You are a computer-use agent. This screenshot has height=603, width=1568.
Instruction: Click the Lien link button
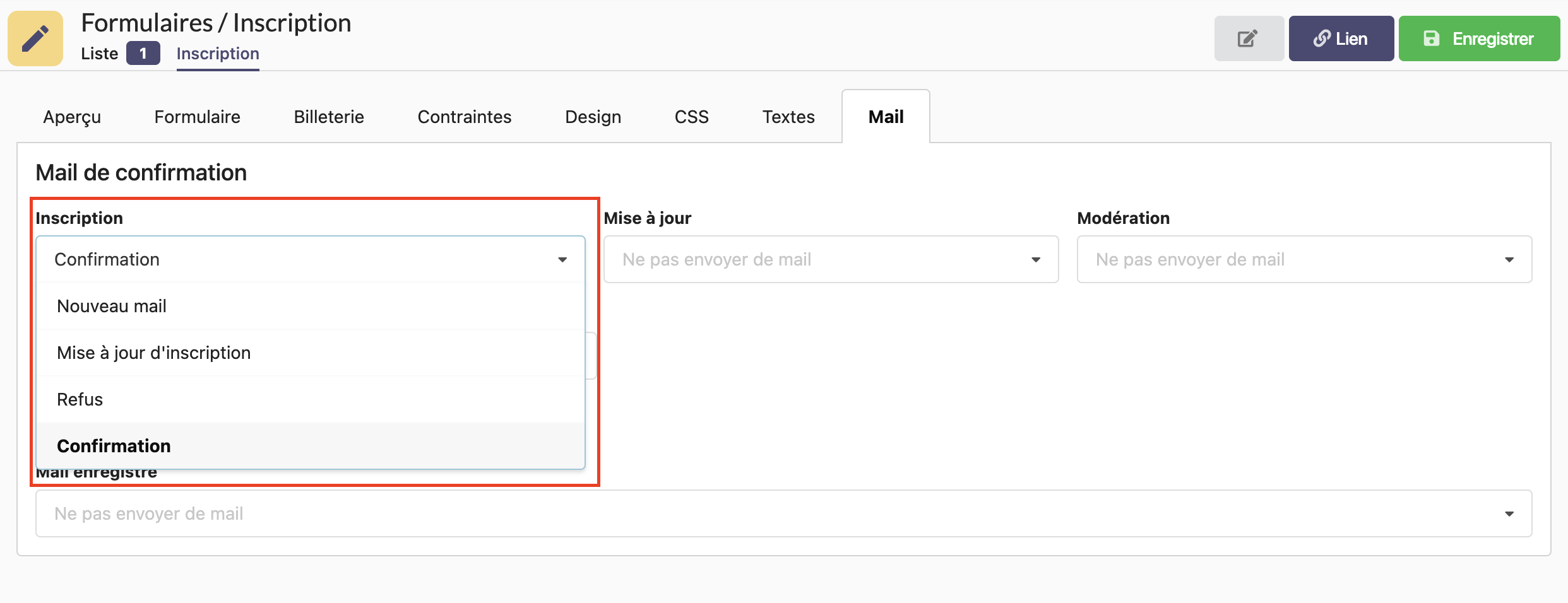[x=1341, y=38]
